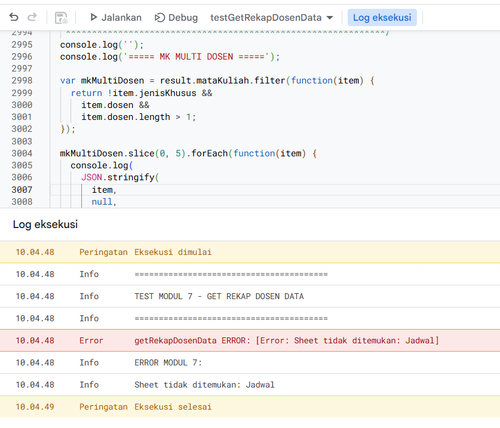Select the red getRekapDosenData ERROR log row
Screen dimensions: 500x428
click(250, 340)
